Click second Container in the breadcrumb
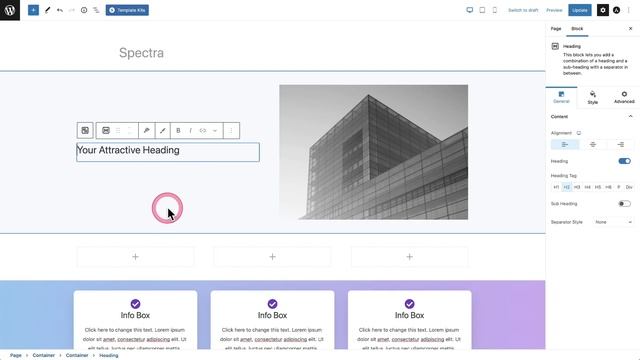Screen dimensions: 640x360 [77, 356]
